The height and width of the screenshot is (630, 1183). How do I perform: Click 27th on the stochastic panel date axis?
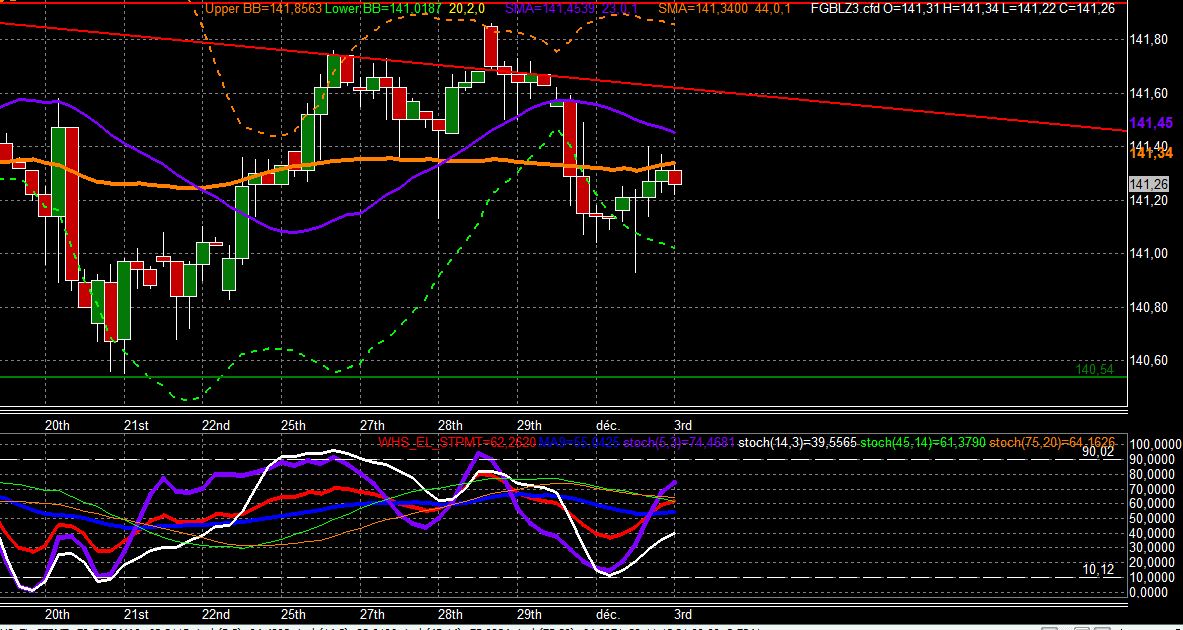372,614
